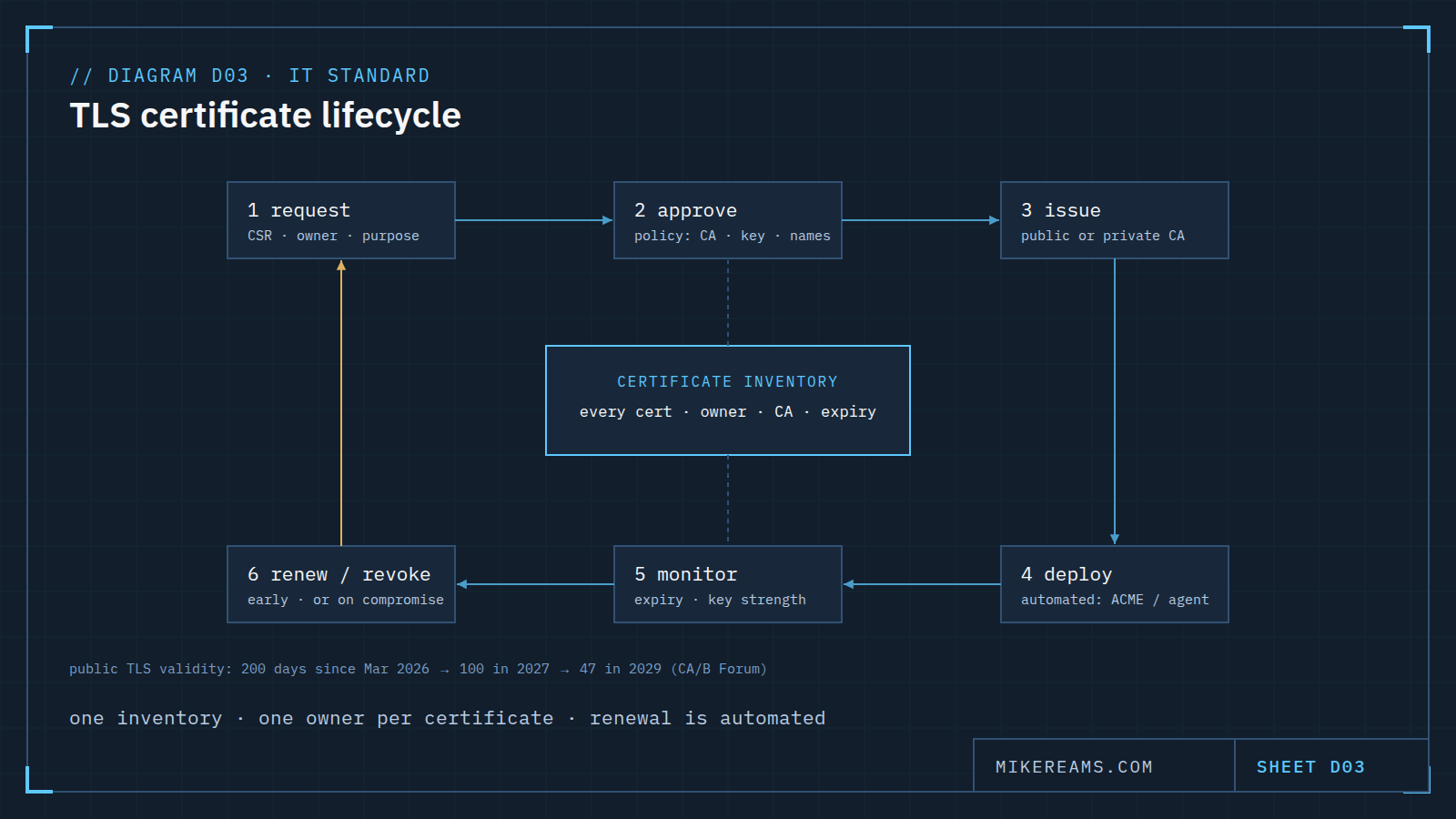The image size is (1456, 819).
Task: Click the '1 request' step box
Action: pos(341,220)
